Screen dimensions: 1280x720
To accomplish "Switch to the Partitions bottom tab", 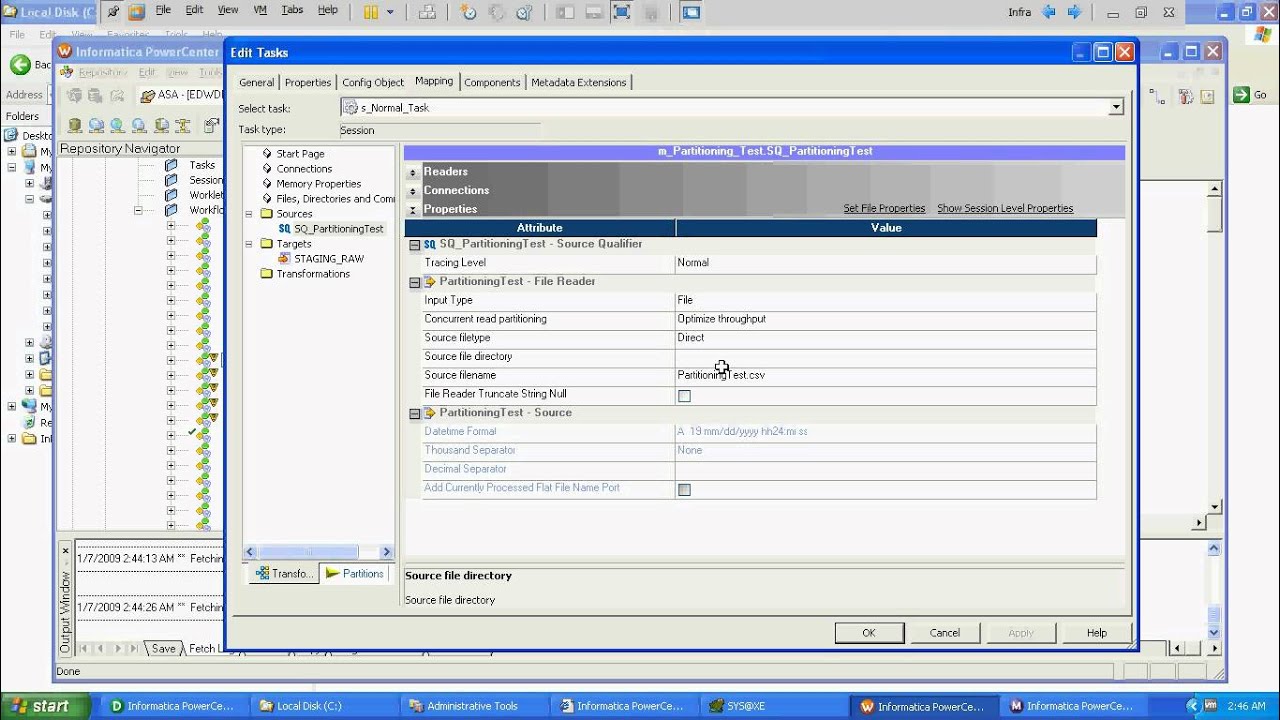I will (354, 573).
